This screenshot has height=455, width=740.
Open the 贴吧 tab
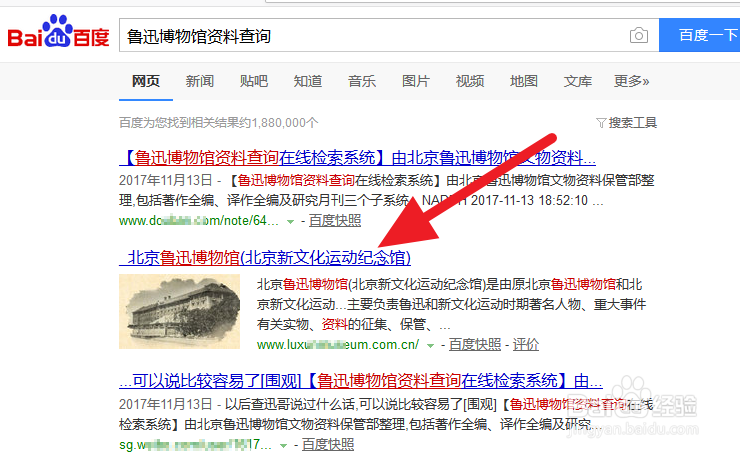[x=253, y=81]
